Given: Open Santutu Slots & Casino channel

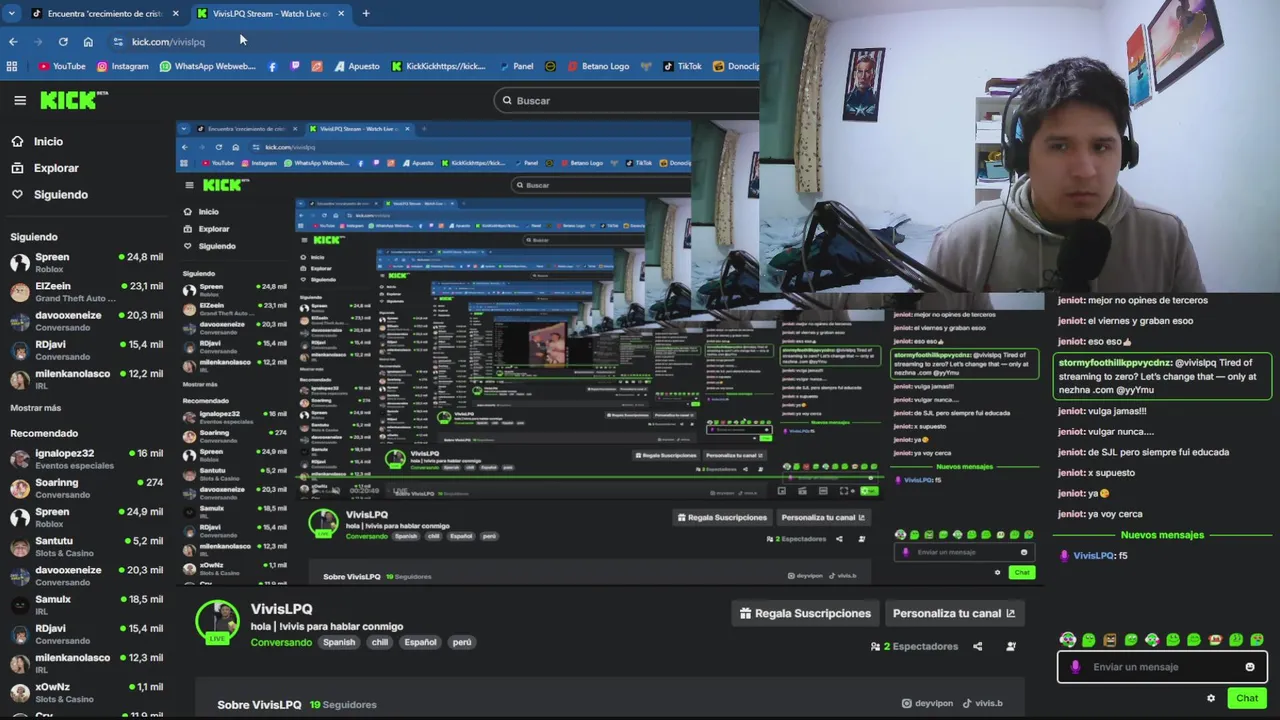Looking at the screenshot, I should [x=86, y=546].
